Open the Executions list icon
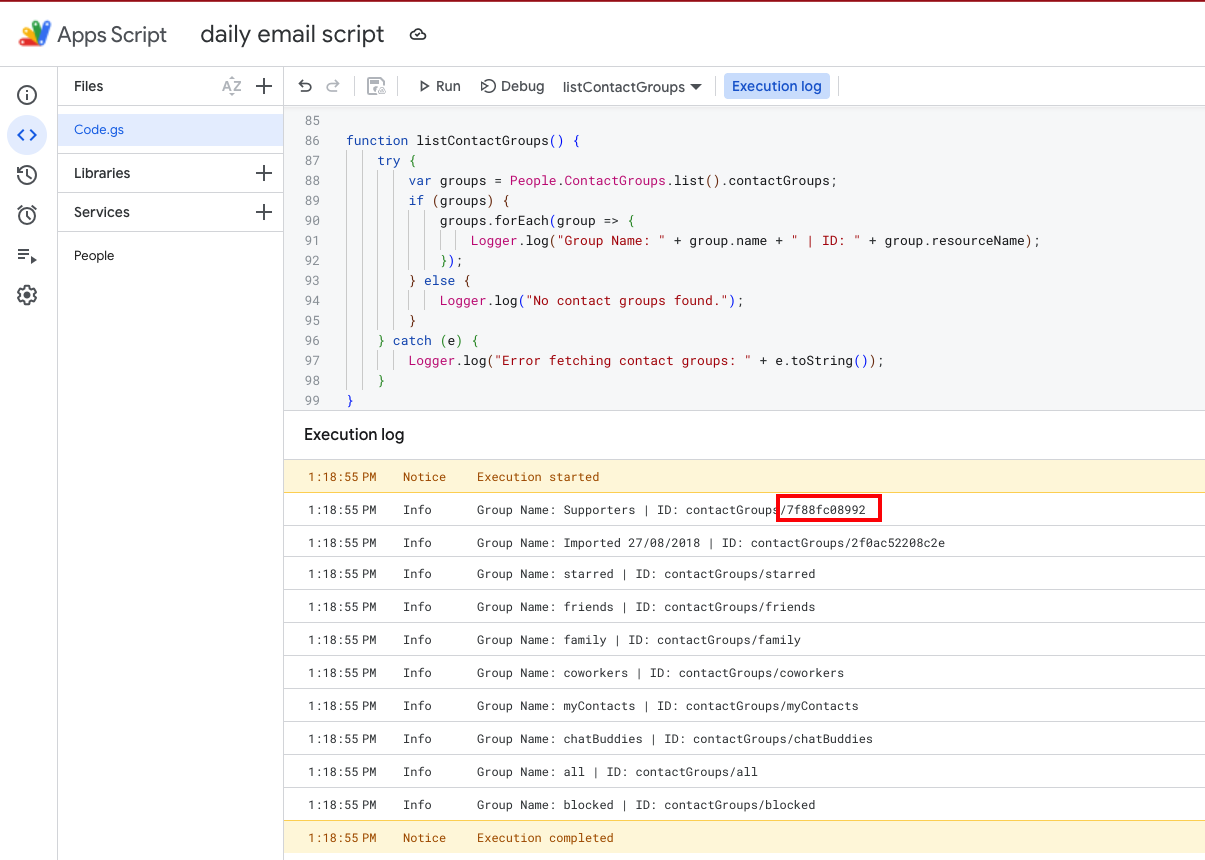The height and width of the screenshot is (860, 1205). click(27, 255)
